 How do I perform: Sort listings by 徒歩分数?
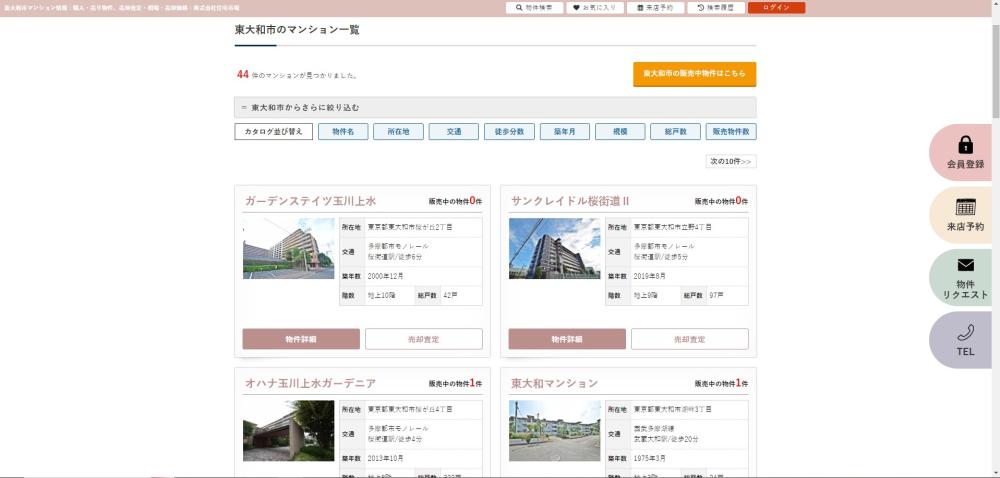click(x=510, y=132)
